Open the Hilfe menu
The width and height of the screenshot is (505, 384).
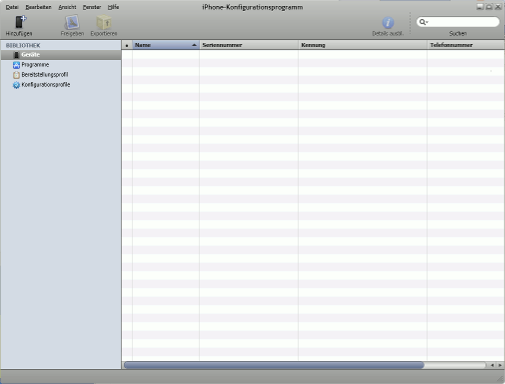pos(113,7)
